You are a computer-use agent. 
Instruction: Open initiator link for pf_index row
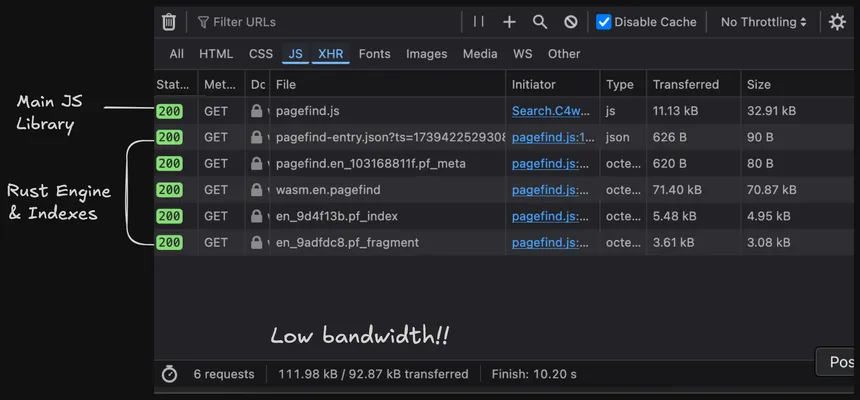pos(551,216)
